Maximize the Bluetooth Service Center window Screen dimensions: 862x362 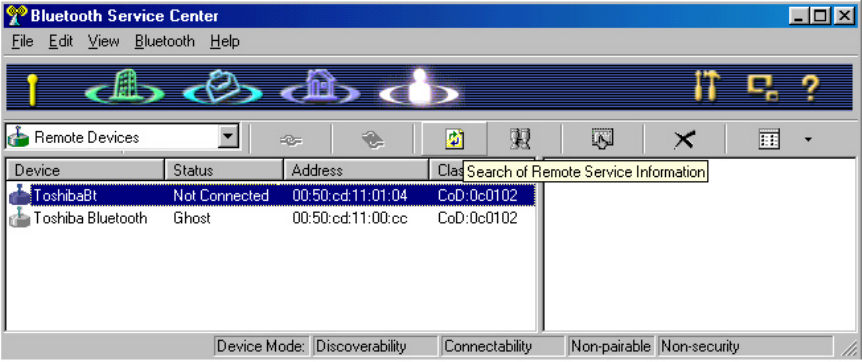tap(820, 16)
